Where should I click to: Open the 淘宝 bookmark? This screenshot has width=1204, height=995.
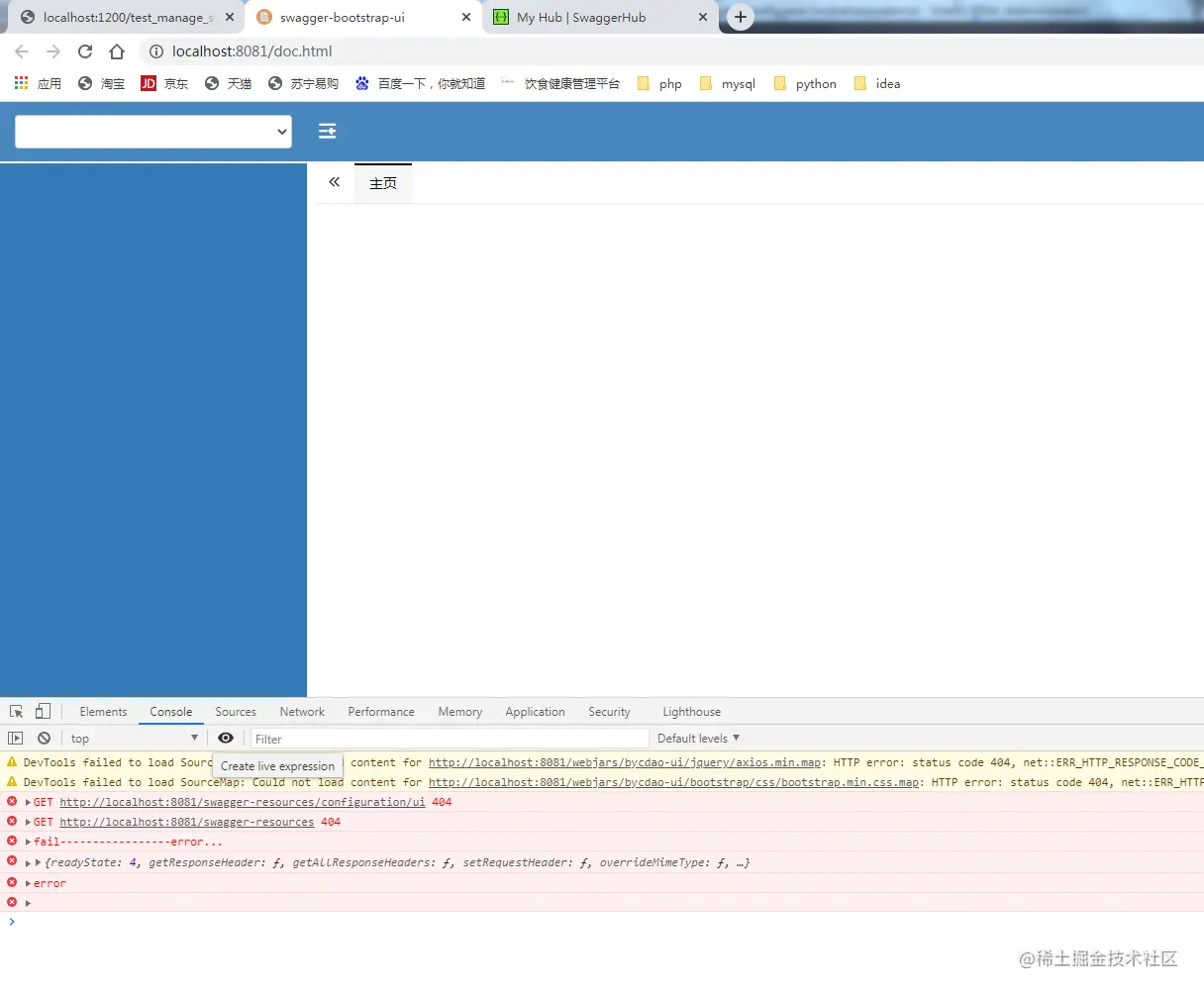tap(101, 83)
